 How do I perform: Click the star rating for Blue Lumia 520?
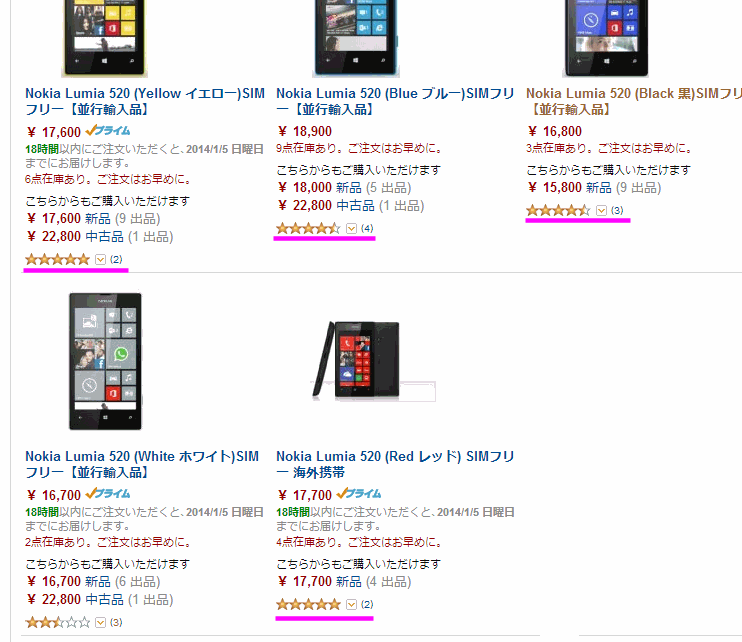pos(308,229)
